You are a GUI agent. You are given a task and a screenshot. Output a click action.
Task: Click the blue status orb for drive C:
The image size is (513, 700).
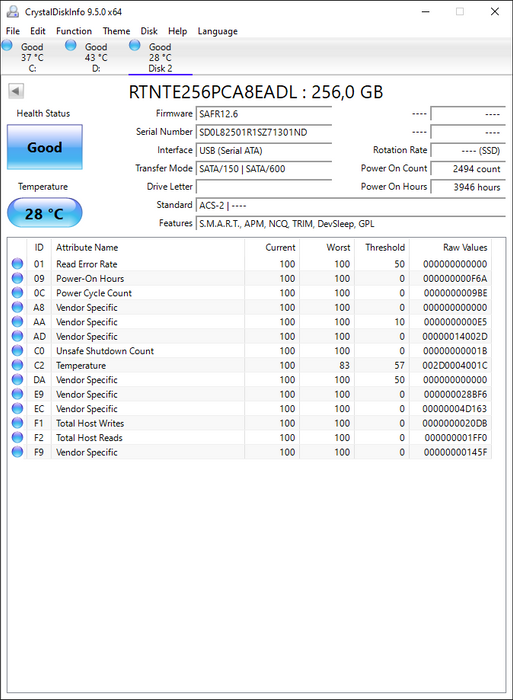click(7, 45)
